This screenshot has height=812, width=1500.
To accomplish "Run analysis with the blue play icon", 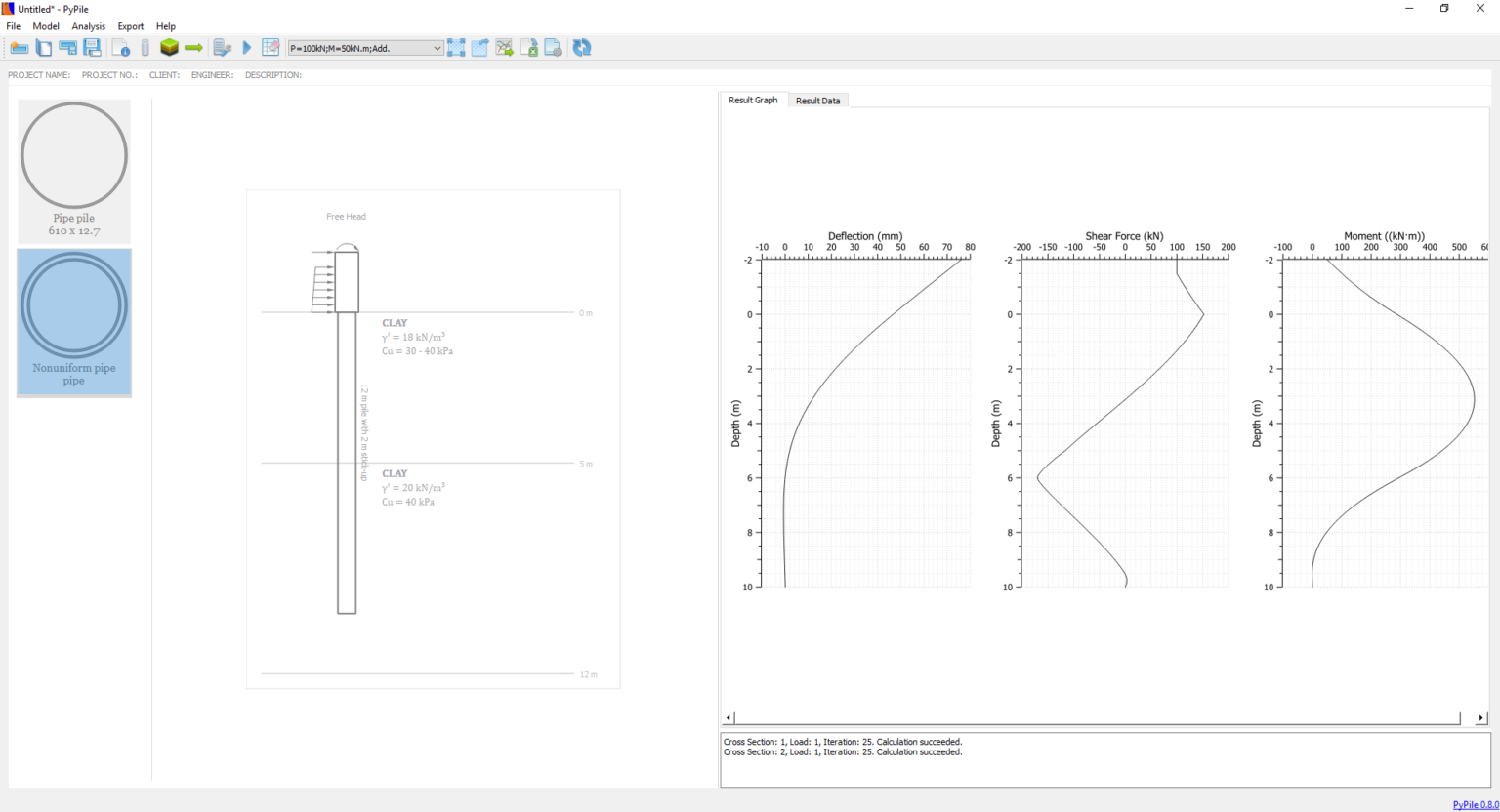I will coord(247,48).
